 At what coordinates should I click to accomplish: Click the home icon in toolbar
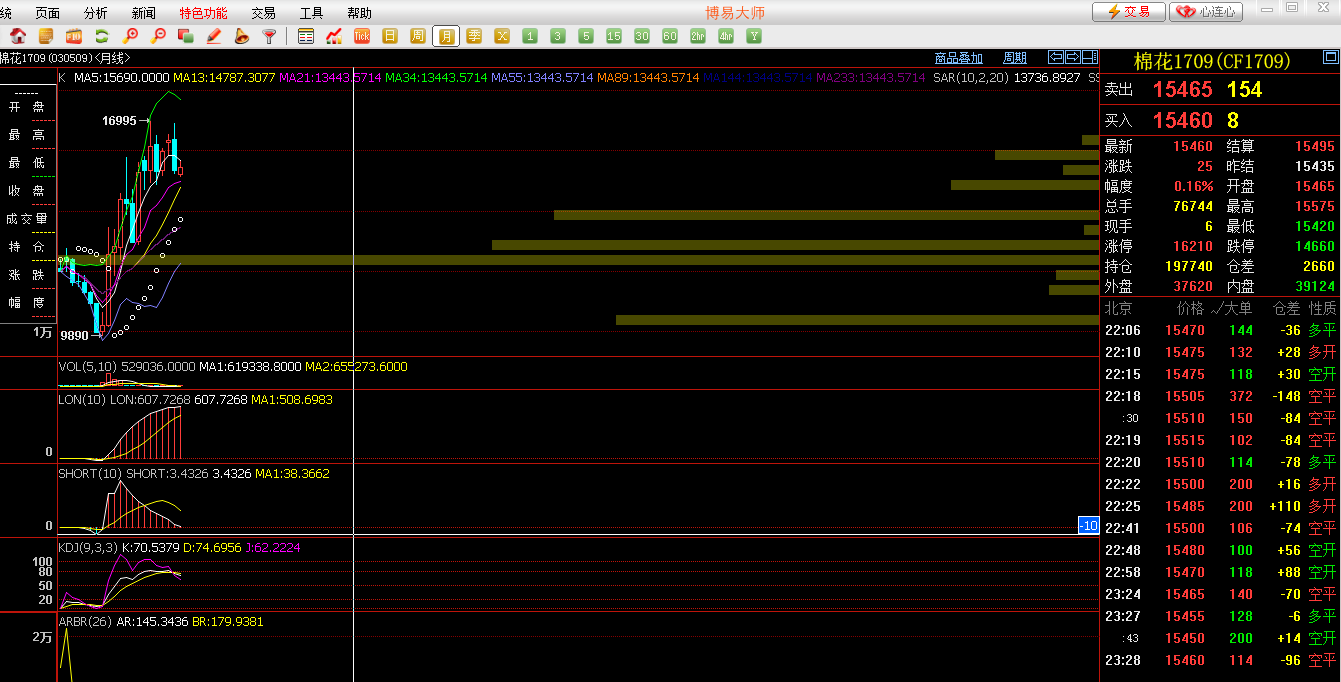click(x=18, y=36)
